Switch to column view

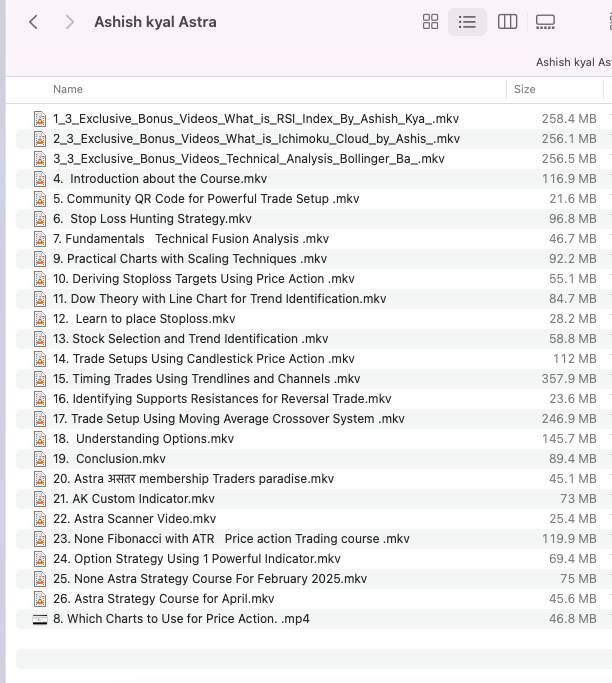click(x=507, y=22)
